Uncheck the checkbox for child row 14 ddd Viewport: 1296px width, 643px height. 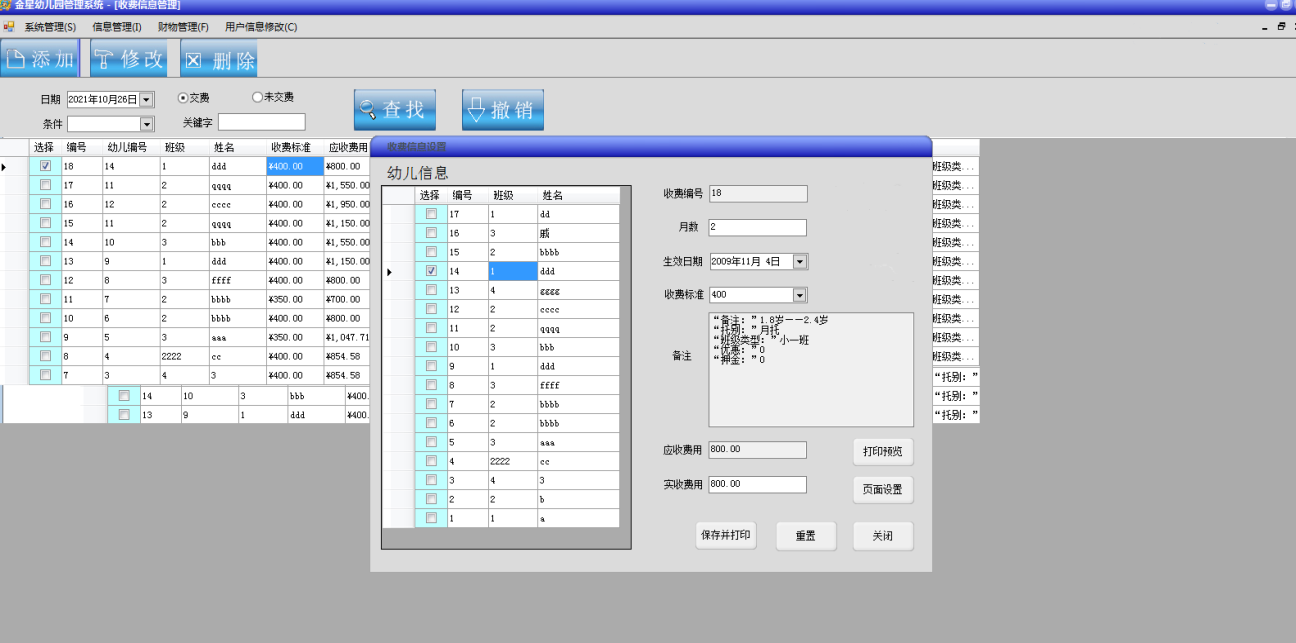pos(431,271)
